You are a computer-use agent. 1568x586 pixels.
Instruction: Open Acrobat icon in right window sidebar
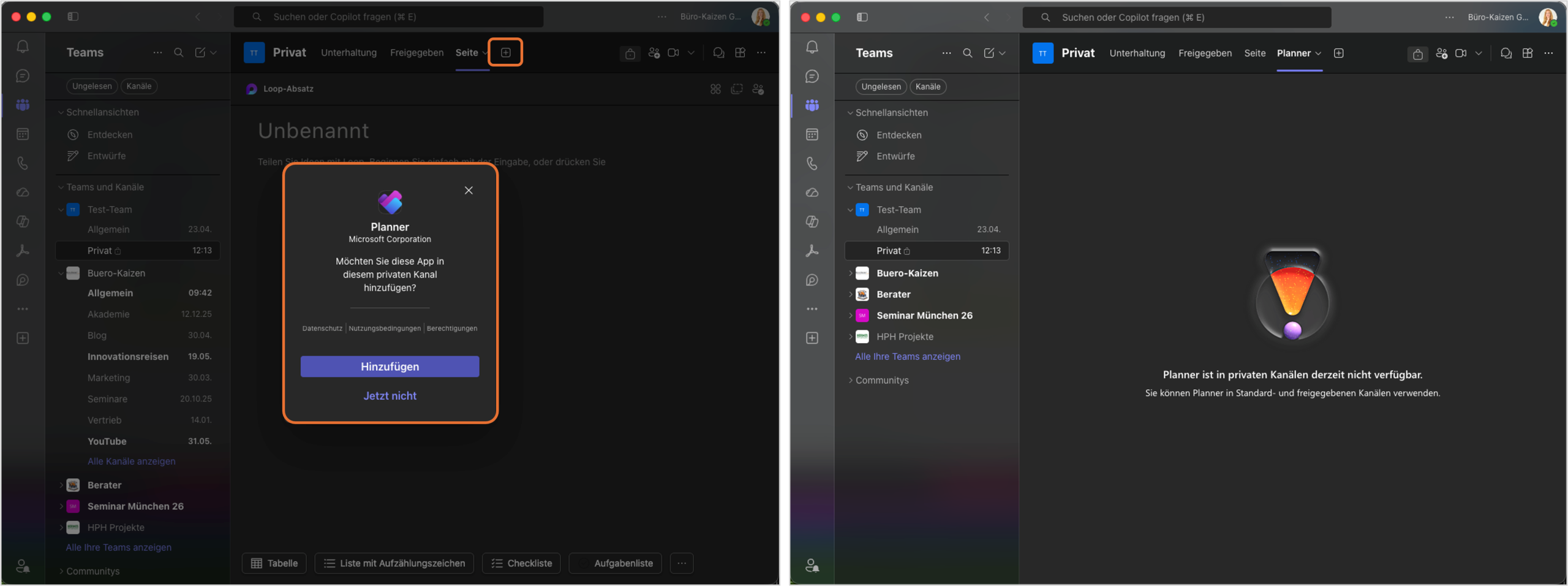click(812, 251)
